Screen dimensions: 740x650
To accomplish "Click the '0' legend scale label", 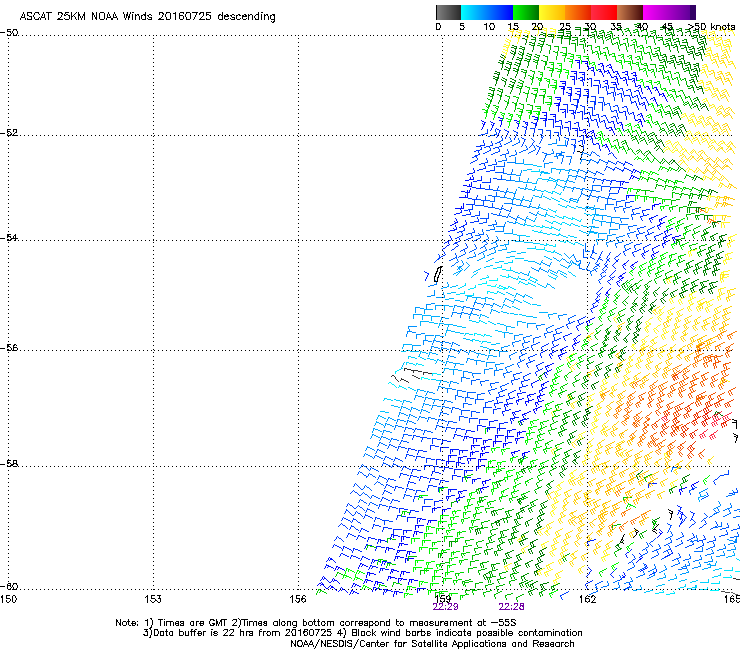I will (438, 27).
